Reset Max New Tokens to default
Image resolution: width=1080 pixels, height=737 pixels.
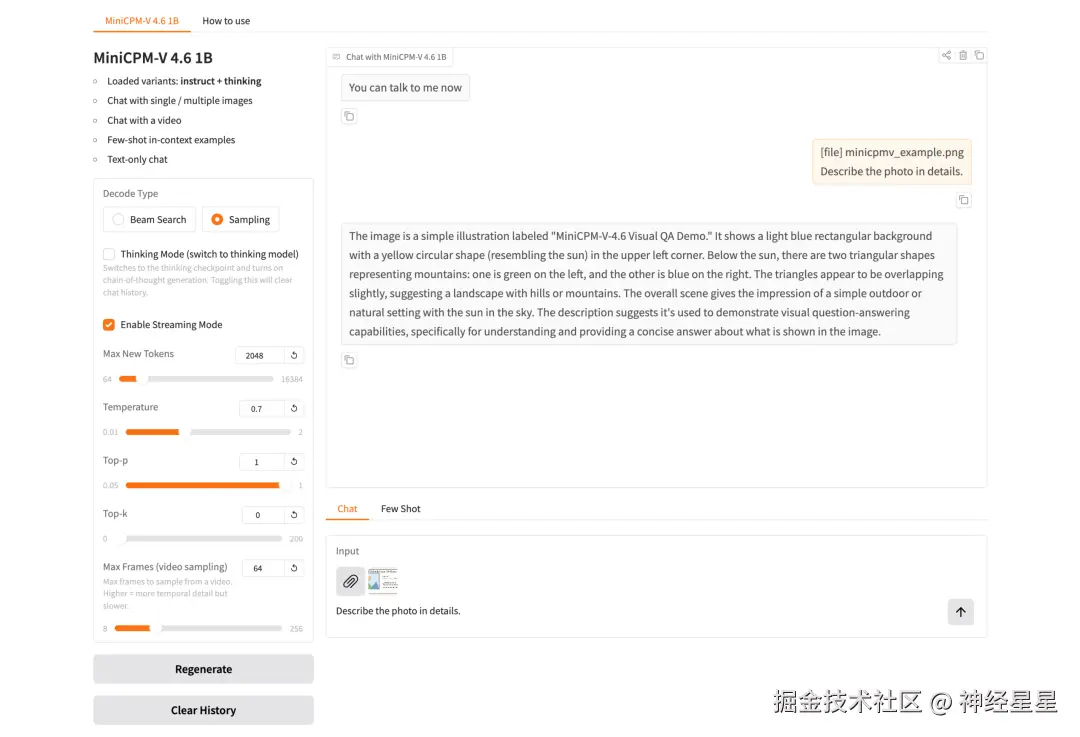pyautogui.click(x=294, y=355)
